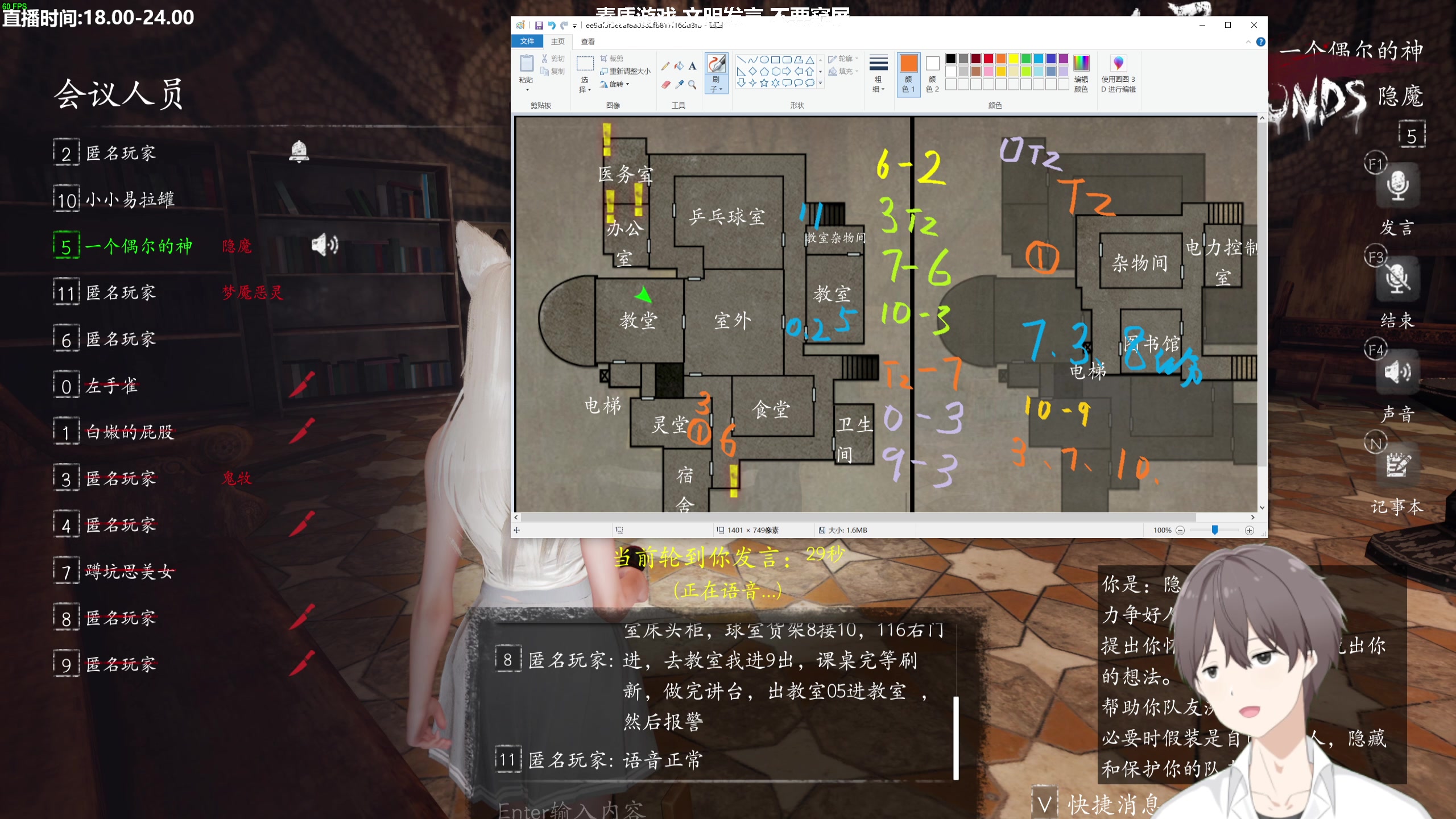The height and width of the screenshot is (819, 1456).
Task: Select Color 2 (颜色 2) box
Action: (932, 74)
